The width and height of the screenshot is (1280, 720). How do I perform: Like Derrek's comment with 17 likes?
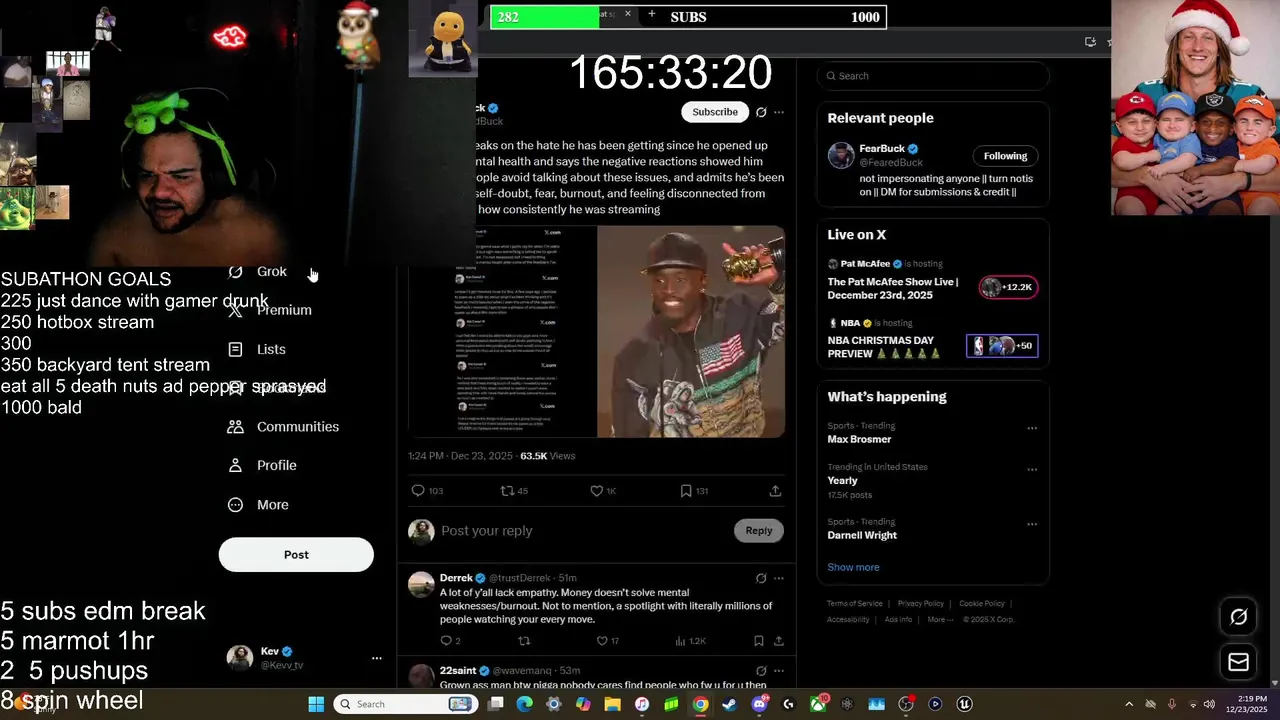pos(607,641)
